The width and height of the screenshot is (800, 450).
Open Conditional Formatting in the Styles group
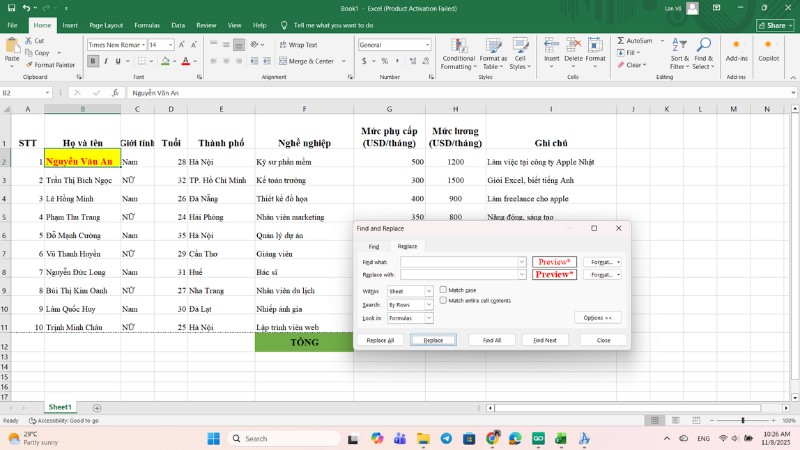click(x=458, y=54)
